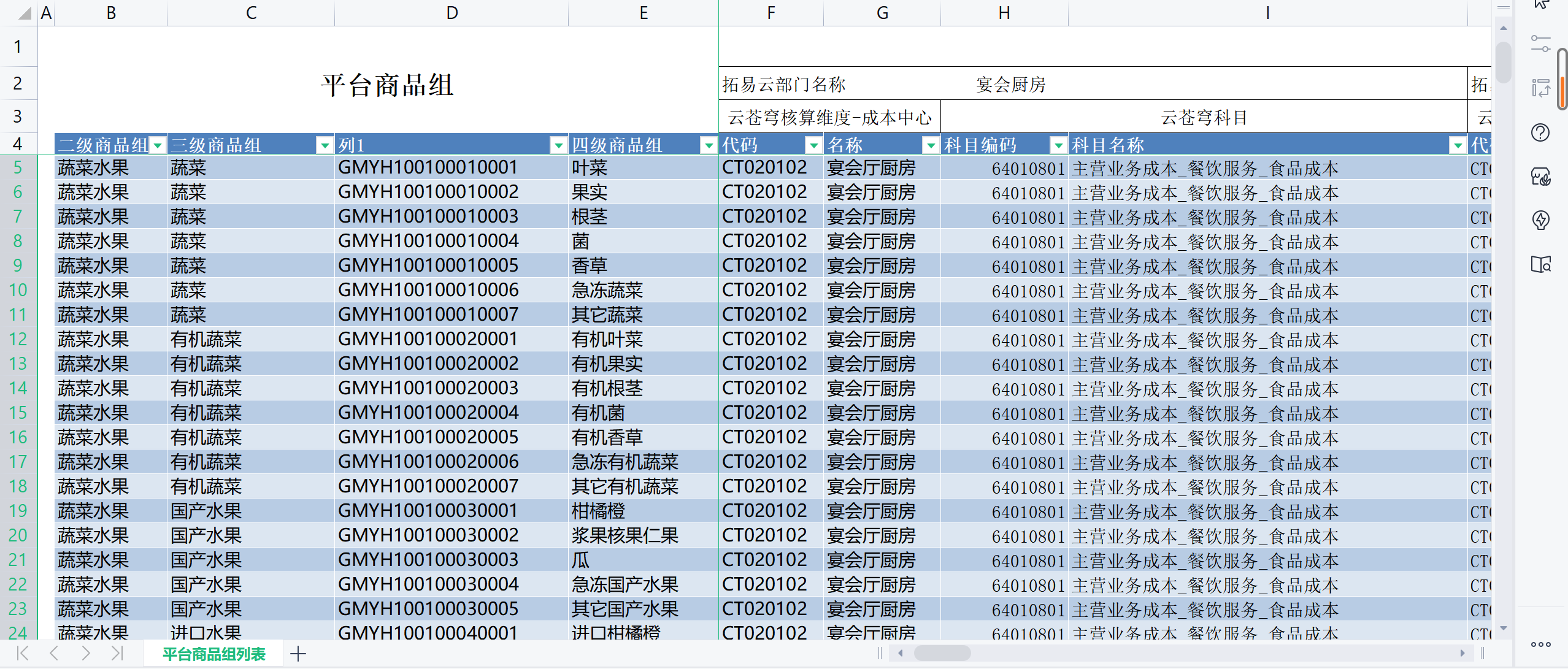
Task: Open the book search icon in sidebar
Action: tap(1540, 264)
